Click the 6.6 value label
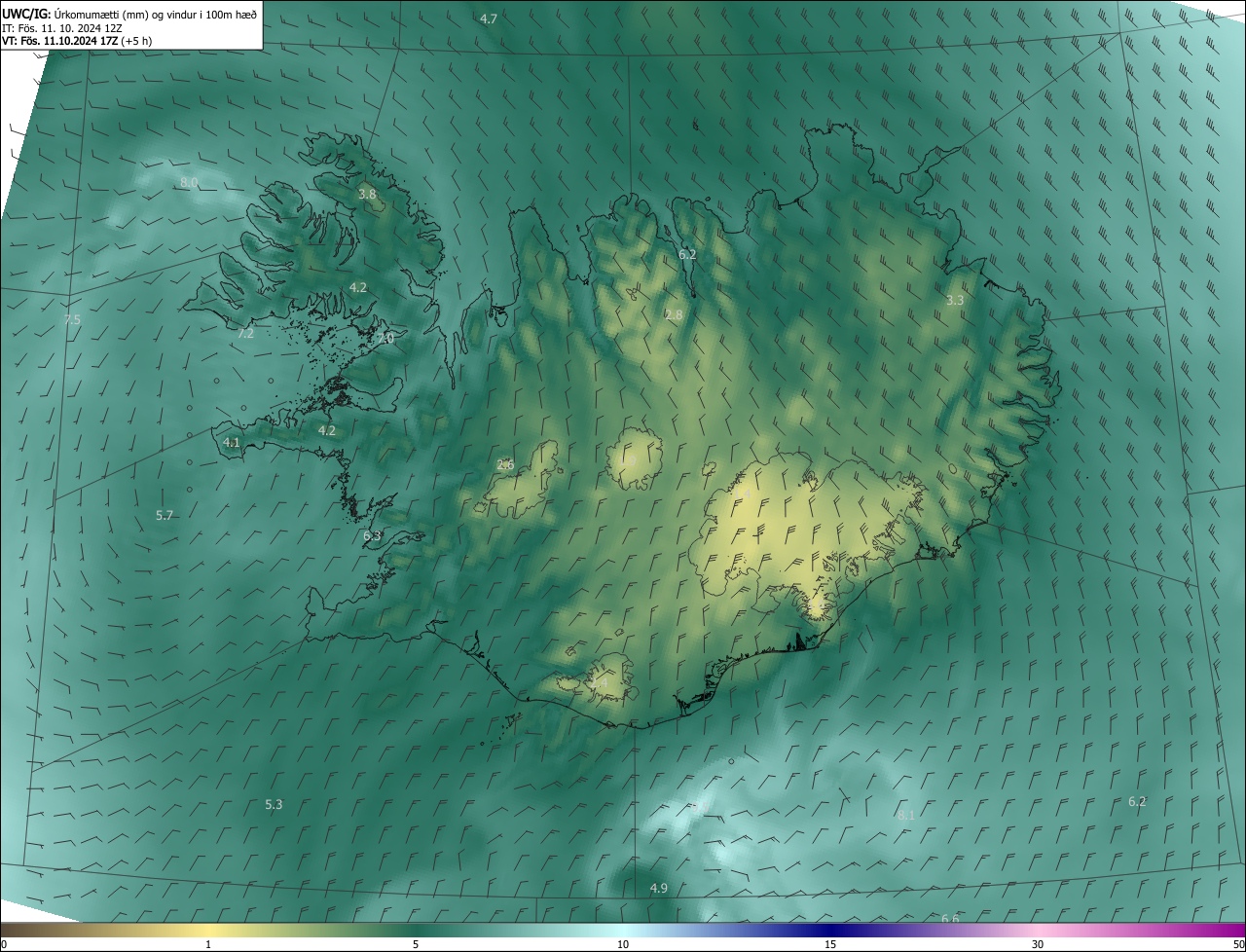The width and height of the screenshot is (1246, 952). (950, 919)
